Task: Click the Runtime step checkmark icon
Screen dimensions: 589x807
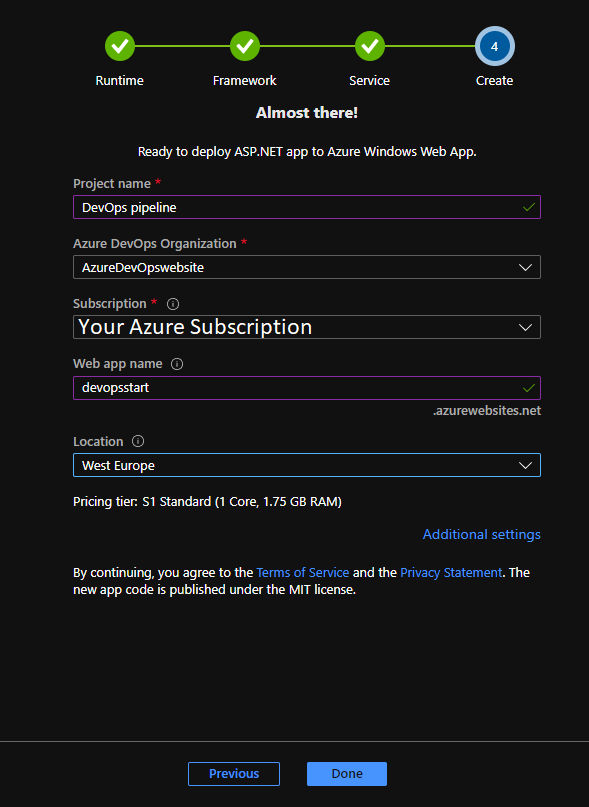Action: 120,46
